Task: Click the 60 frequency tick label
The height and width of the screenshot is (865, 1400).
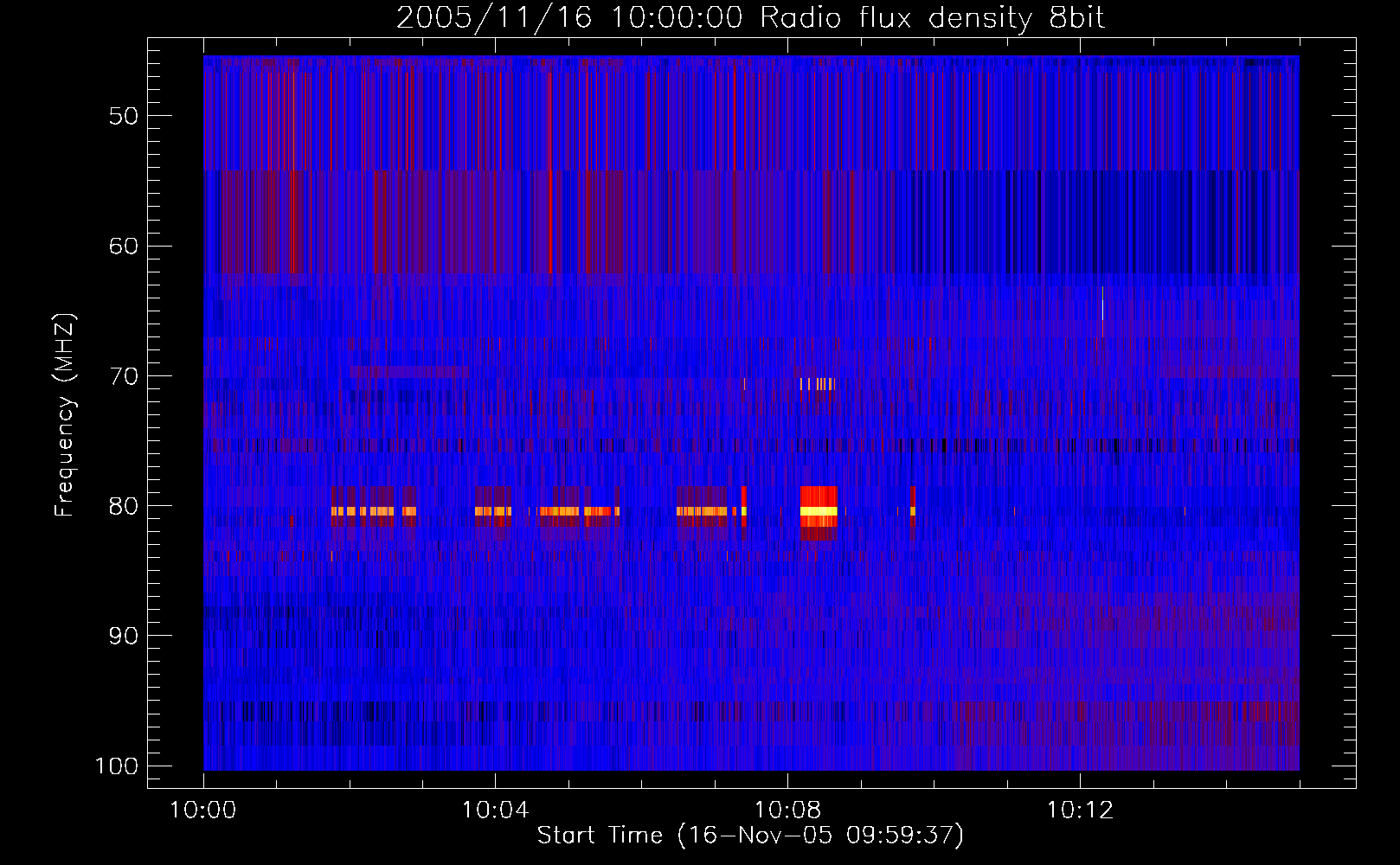Action: point(124,246)
